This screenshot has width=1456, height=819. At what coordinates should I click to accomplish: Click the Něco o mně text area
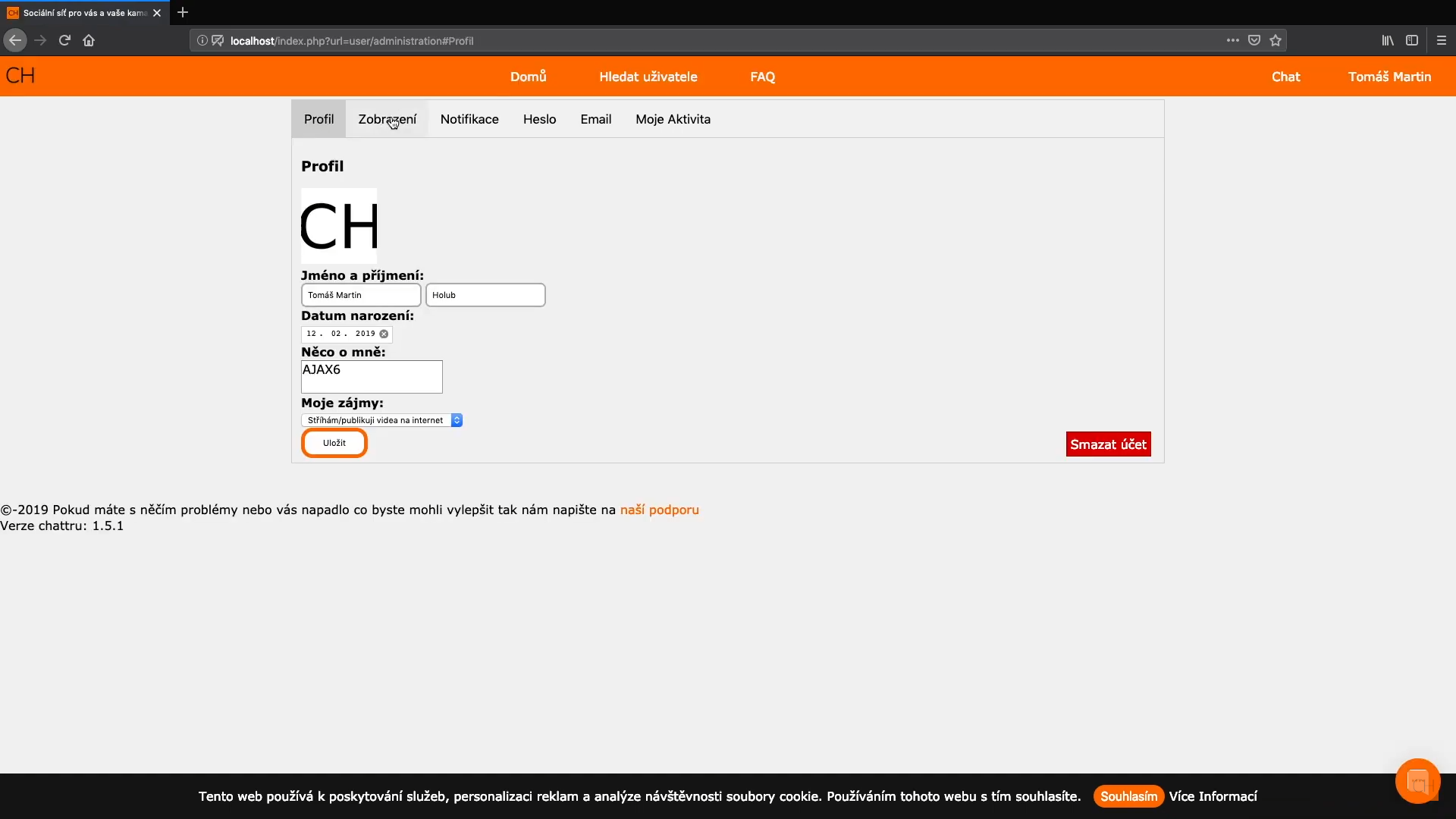click(372, 377)
